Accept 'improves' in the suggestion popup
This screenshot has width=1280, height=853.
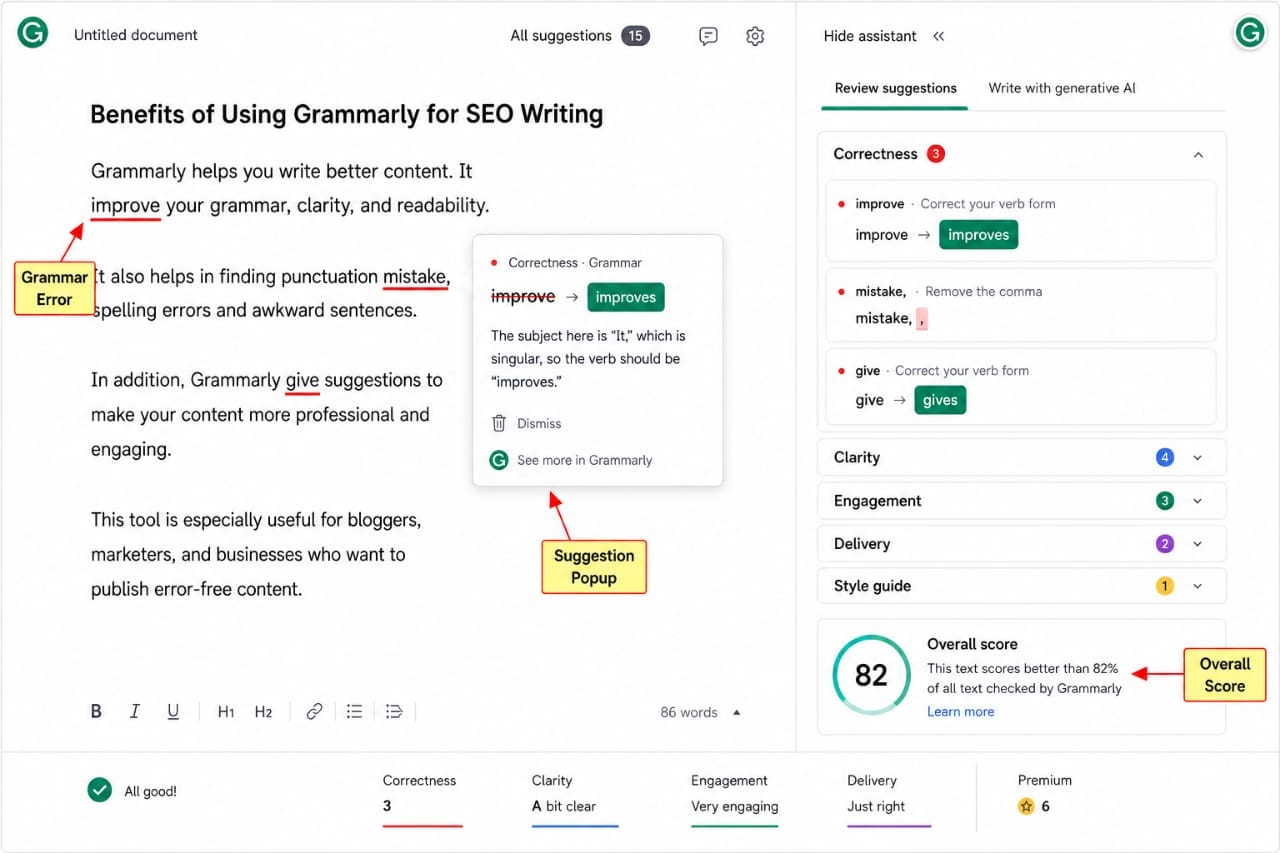coord(626,297)
